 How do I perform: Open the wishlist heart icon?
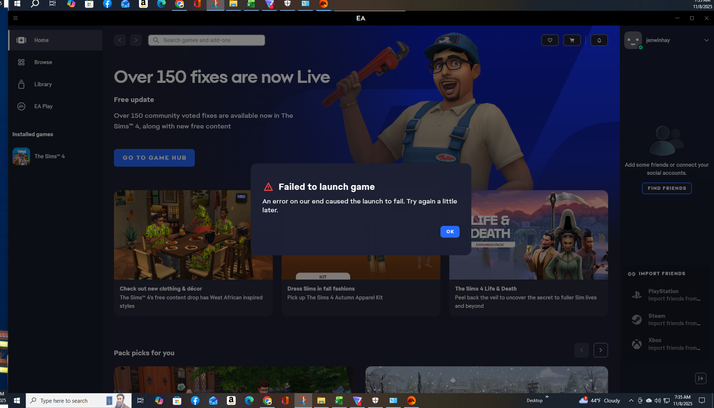click(550, 40)
